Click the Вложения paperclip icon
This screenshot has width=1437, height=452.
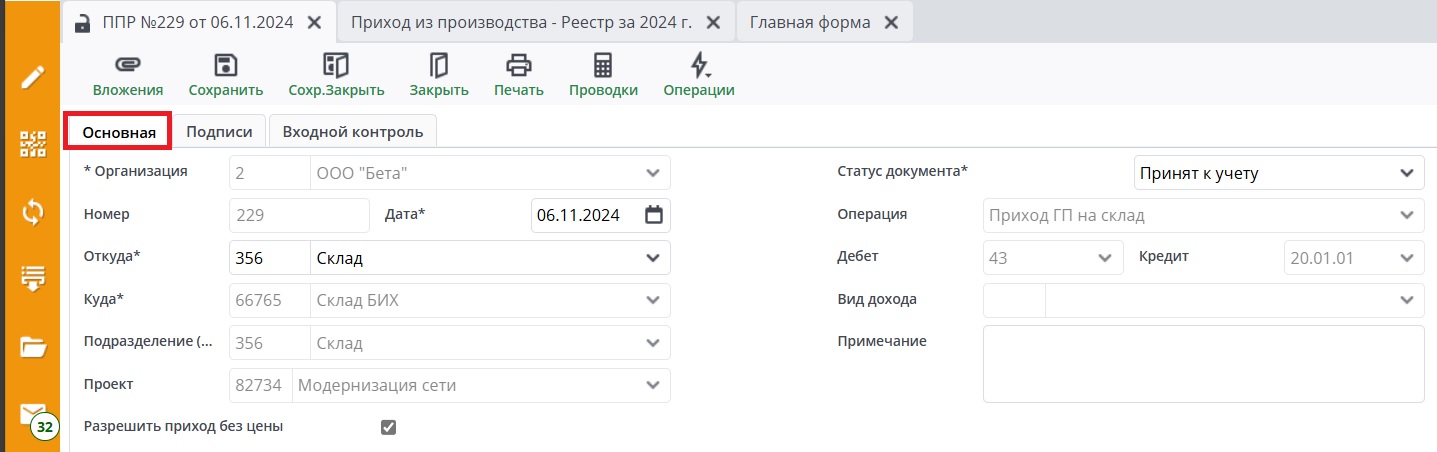(127, 66)
